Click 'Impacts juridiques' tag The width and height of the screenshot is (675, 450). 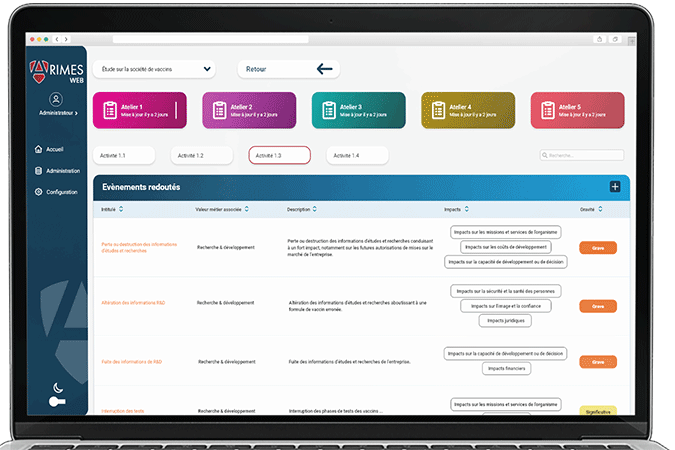coord(505,320)
